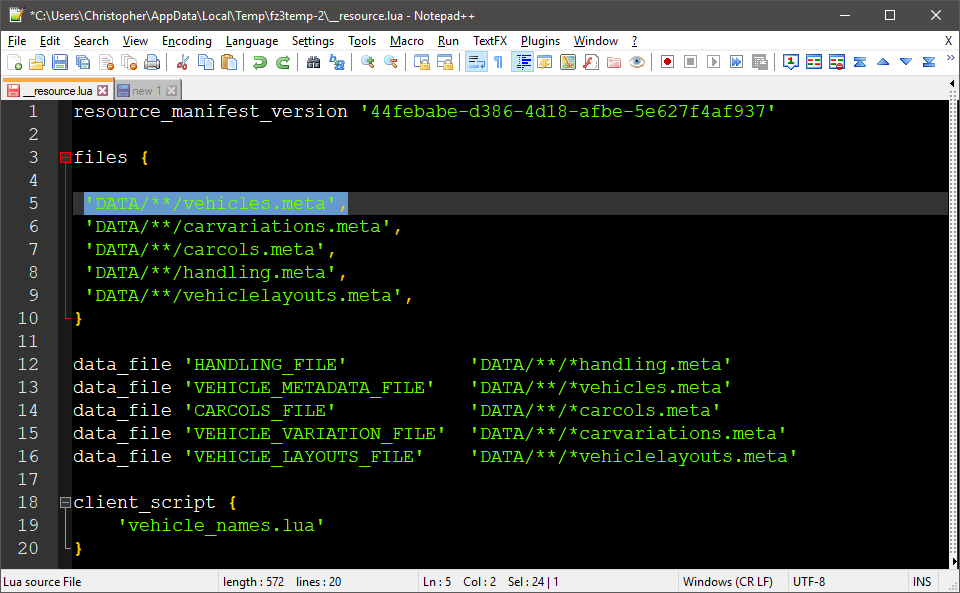960x593 pixels.
Task: Switch to the new 1 tab
Action: click(x=146, y=91)
